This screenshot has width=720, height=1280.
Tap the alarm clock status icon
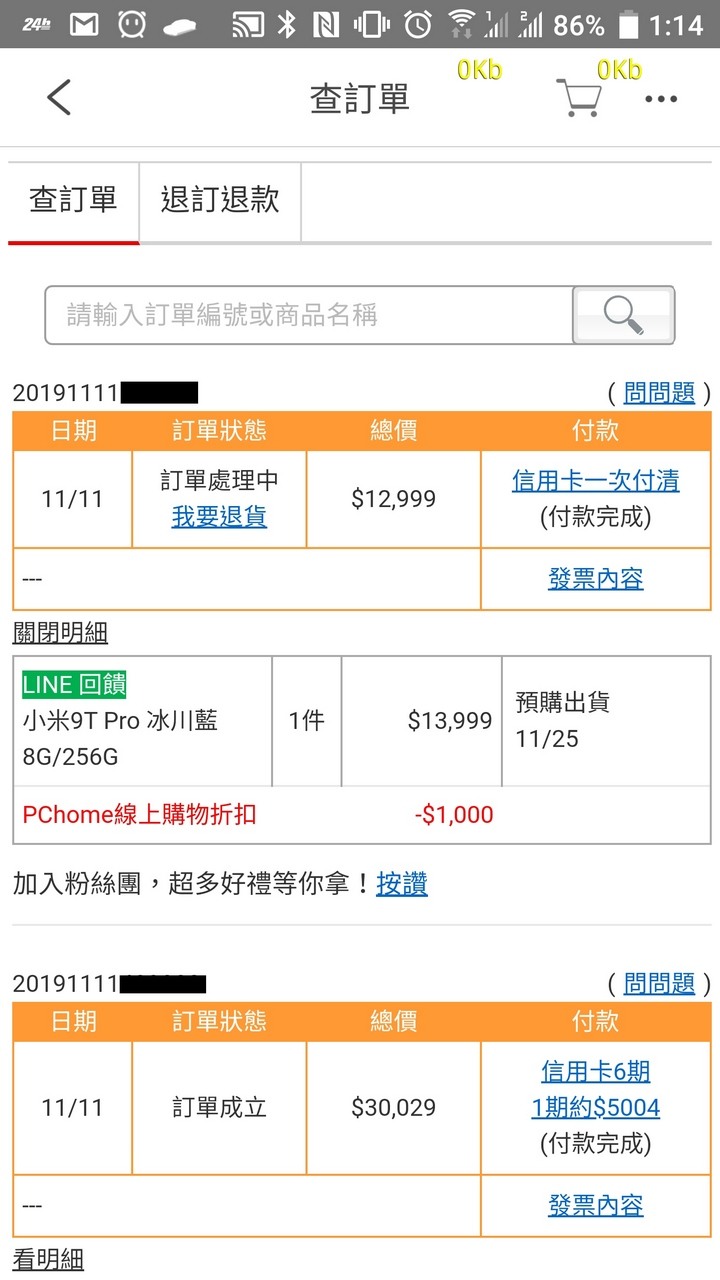(x=417, y=24)
